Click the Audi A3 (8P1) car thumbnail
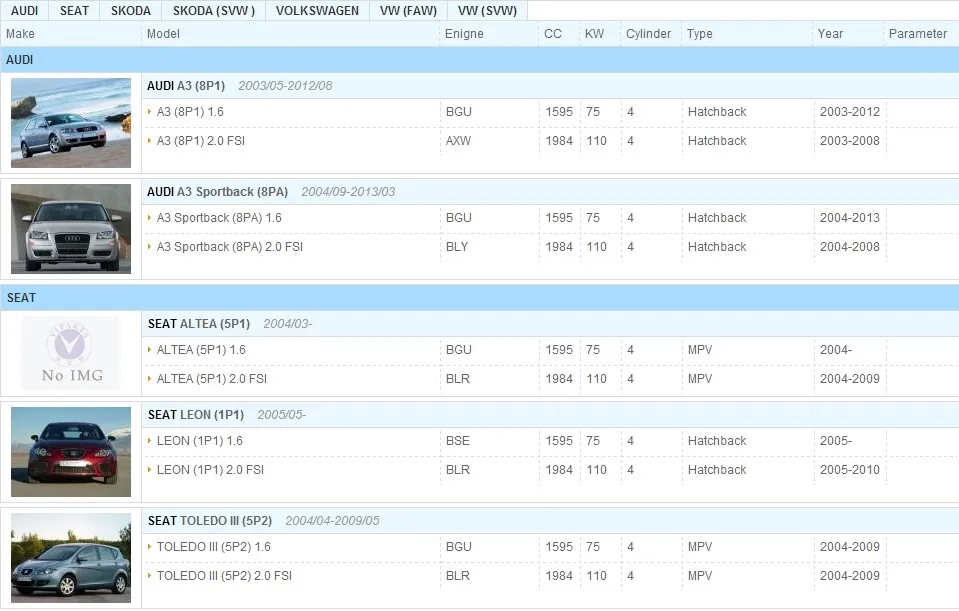The width and height of the screenshot is (959, 611). coord(71,123)
